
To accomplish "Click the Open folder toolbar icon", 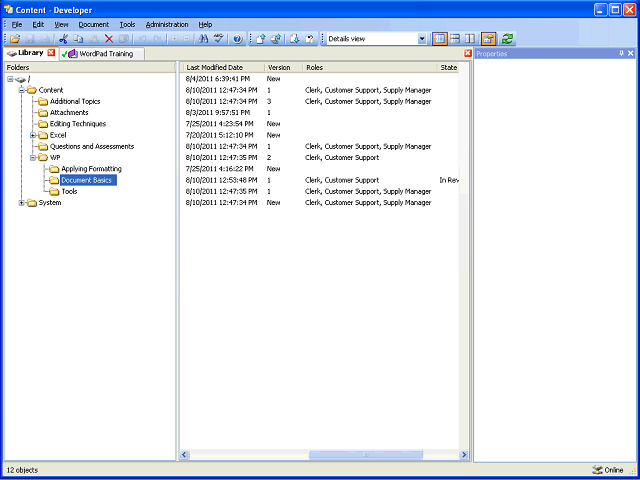I will 16,39.
